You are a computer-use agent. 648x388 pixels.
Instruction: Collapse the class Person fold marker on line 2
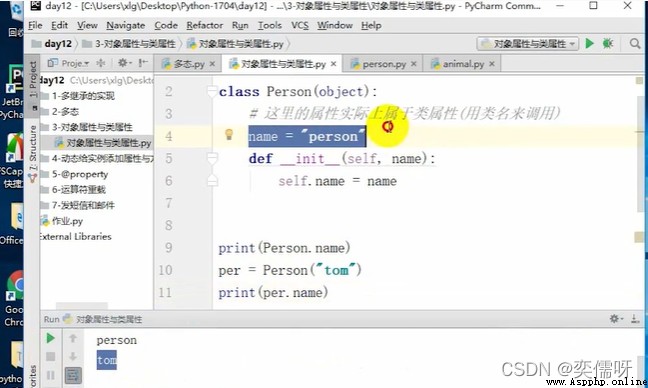pyautogui.click(x=212, y=91)
